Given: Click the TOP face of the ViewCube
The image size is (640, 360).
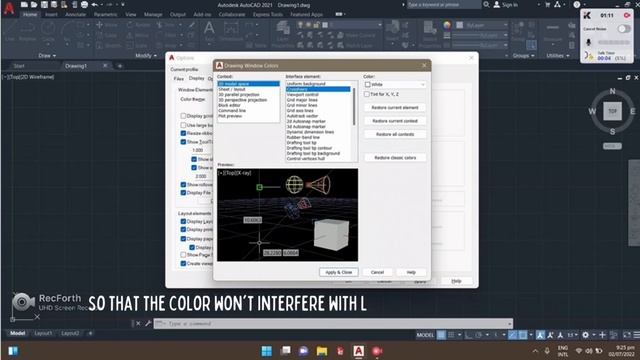Looking at the screenshot, I should click(x=612, y=111).
